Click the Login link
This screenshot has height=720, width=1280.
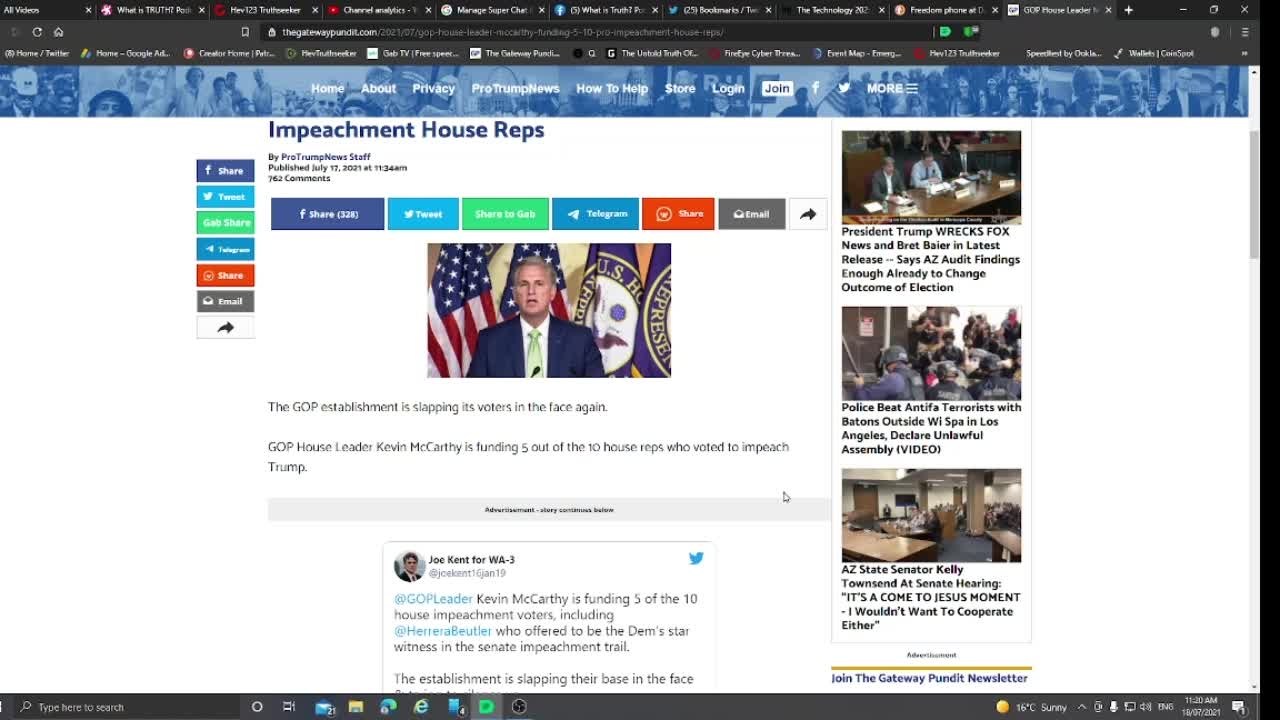(x=728, y=88)
